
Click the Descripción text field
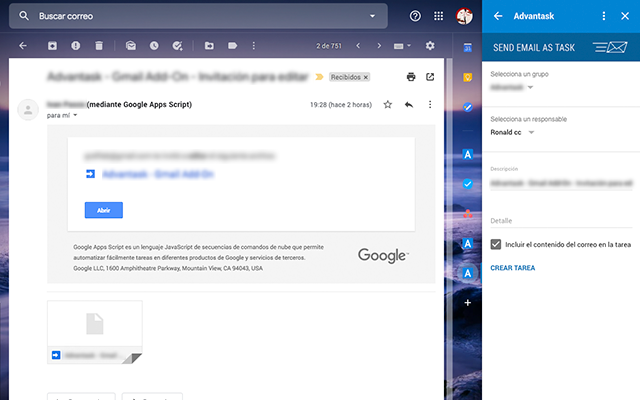561,183
